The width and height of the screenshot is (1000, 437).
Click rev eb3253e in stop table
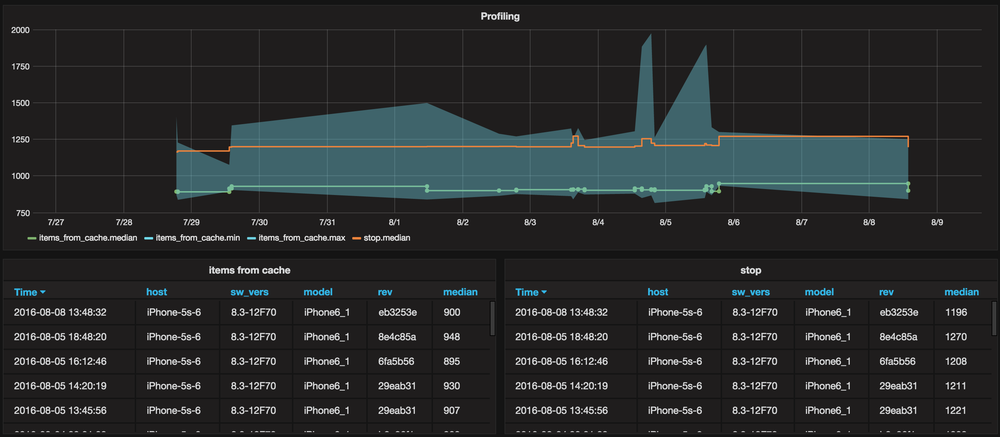(899, 313)
